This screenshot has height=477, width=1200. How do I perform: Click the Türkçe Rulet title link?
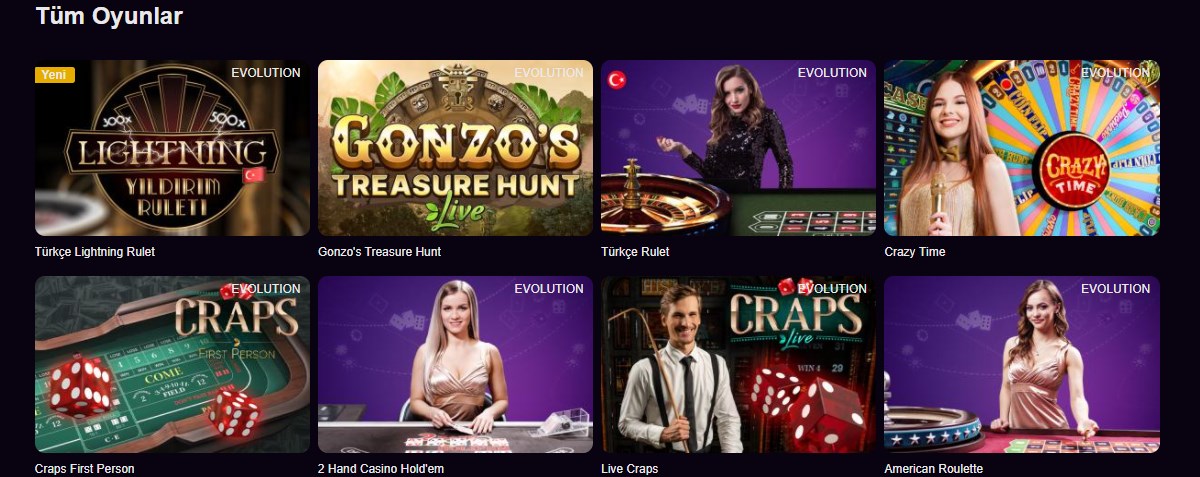point(635,252)
